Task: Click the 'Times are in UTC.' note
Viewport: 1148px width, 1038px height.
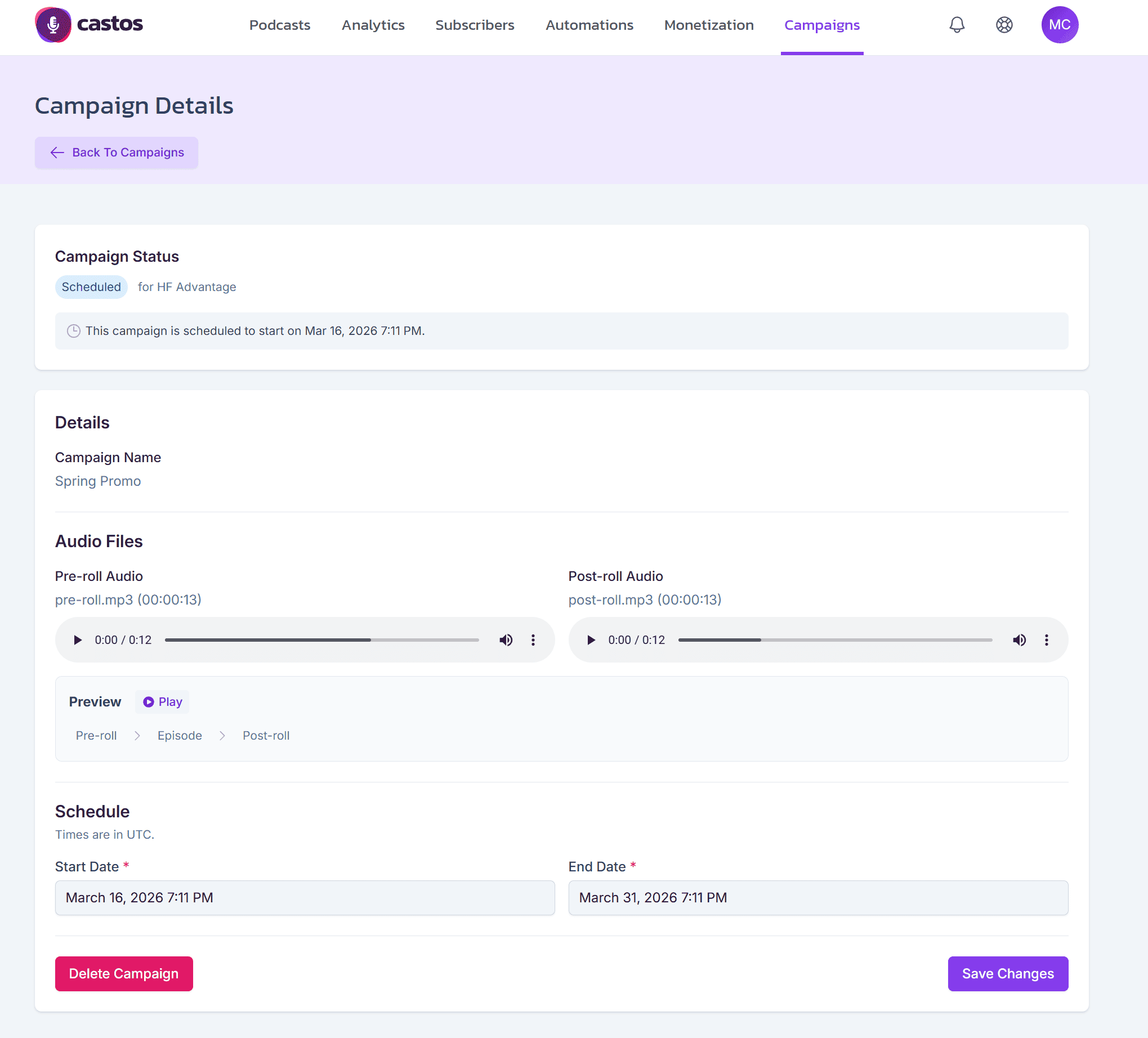Action: (x=105, y=834)
